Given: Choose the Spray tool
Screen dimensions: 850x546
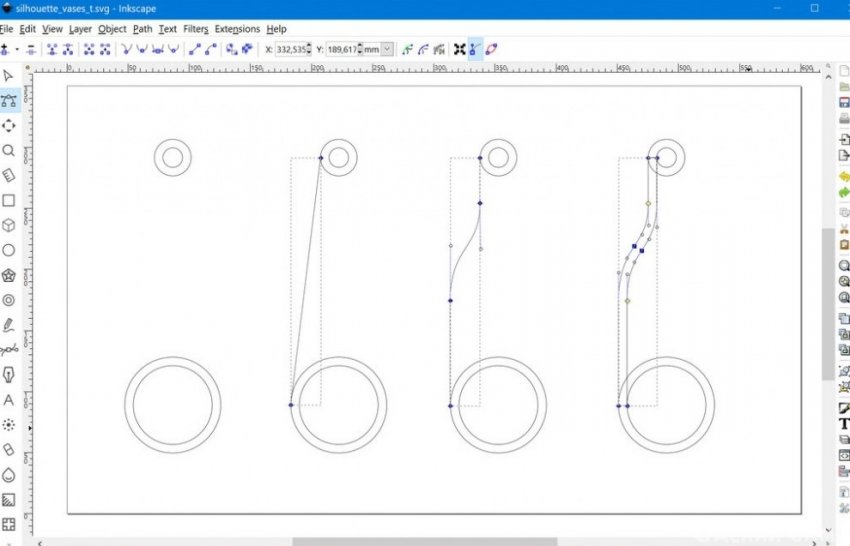Looking at the screenshot, I should (x=9, y=425).
